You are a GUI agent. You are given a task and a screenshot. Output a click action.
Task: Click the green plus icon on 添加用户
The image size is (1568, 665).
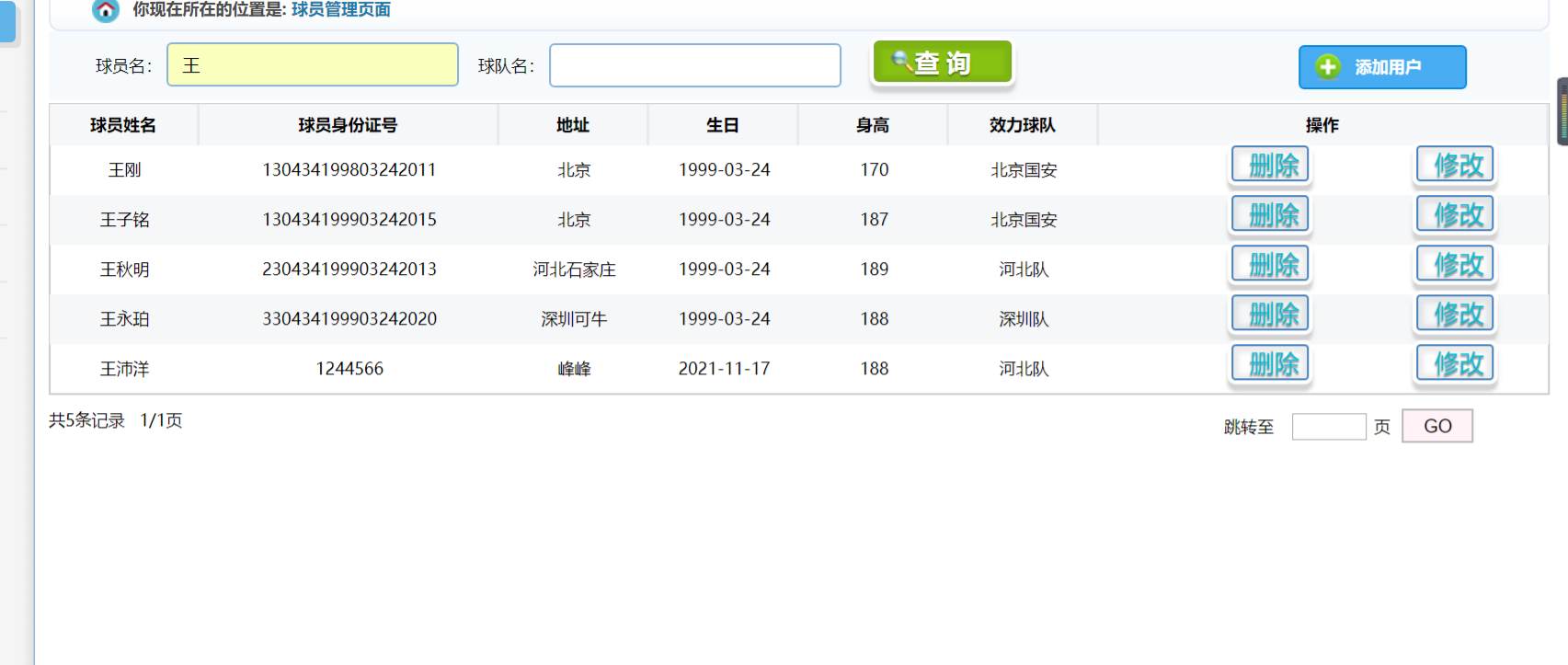(1328, 66)
